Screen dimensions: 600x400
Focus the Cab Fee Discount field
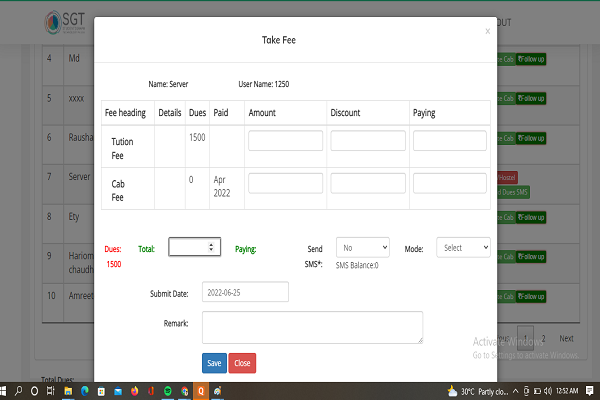(x=367, y=183)
